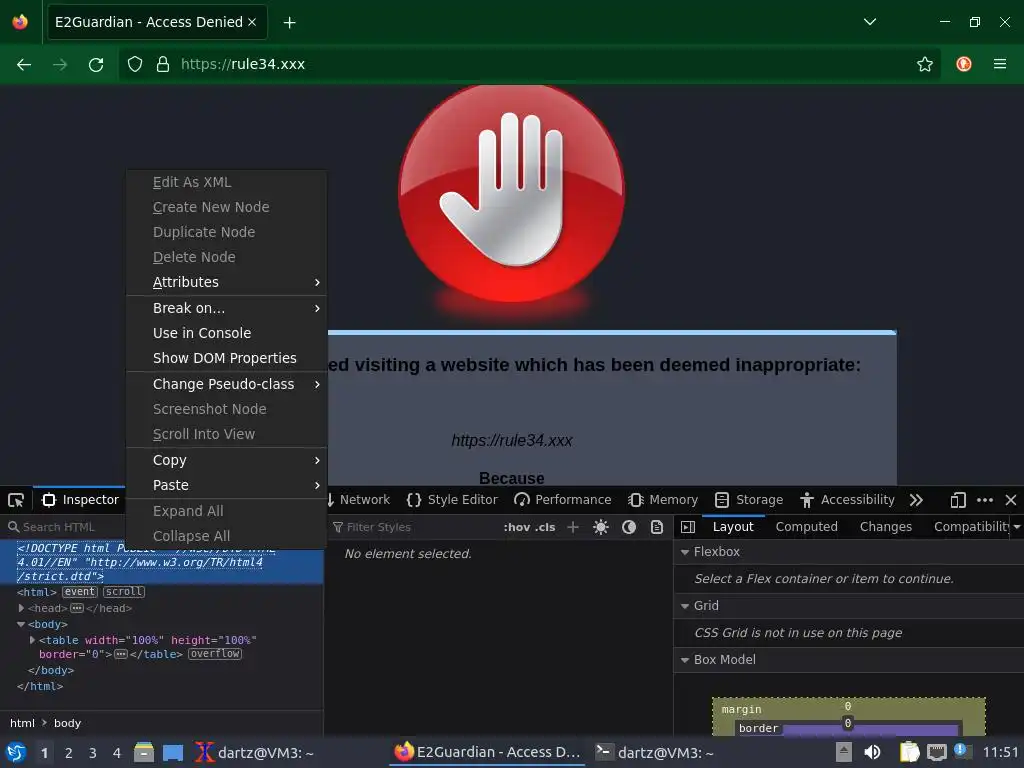1024x768 pixels.
Task: Open the tracking protection shield icon
Action: [135, 64]
